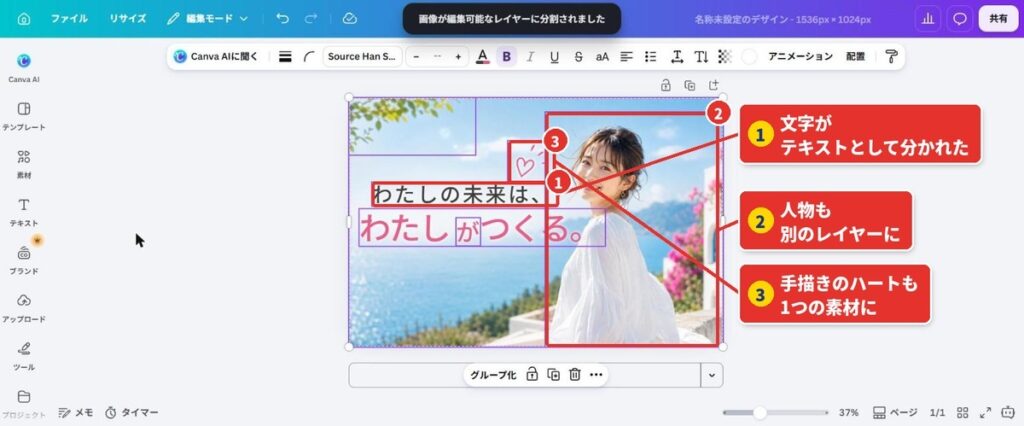Switch to grid view
This screenshot has height=426, width=1024.
click(962, 413)
